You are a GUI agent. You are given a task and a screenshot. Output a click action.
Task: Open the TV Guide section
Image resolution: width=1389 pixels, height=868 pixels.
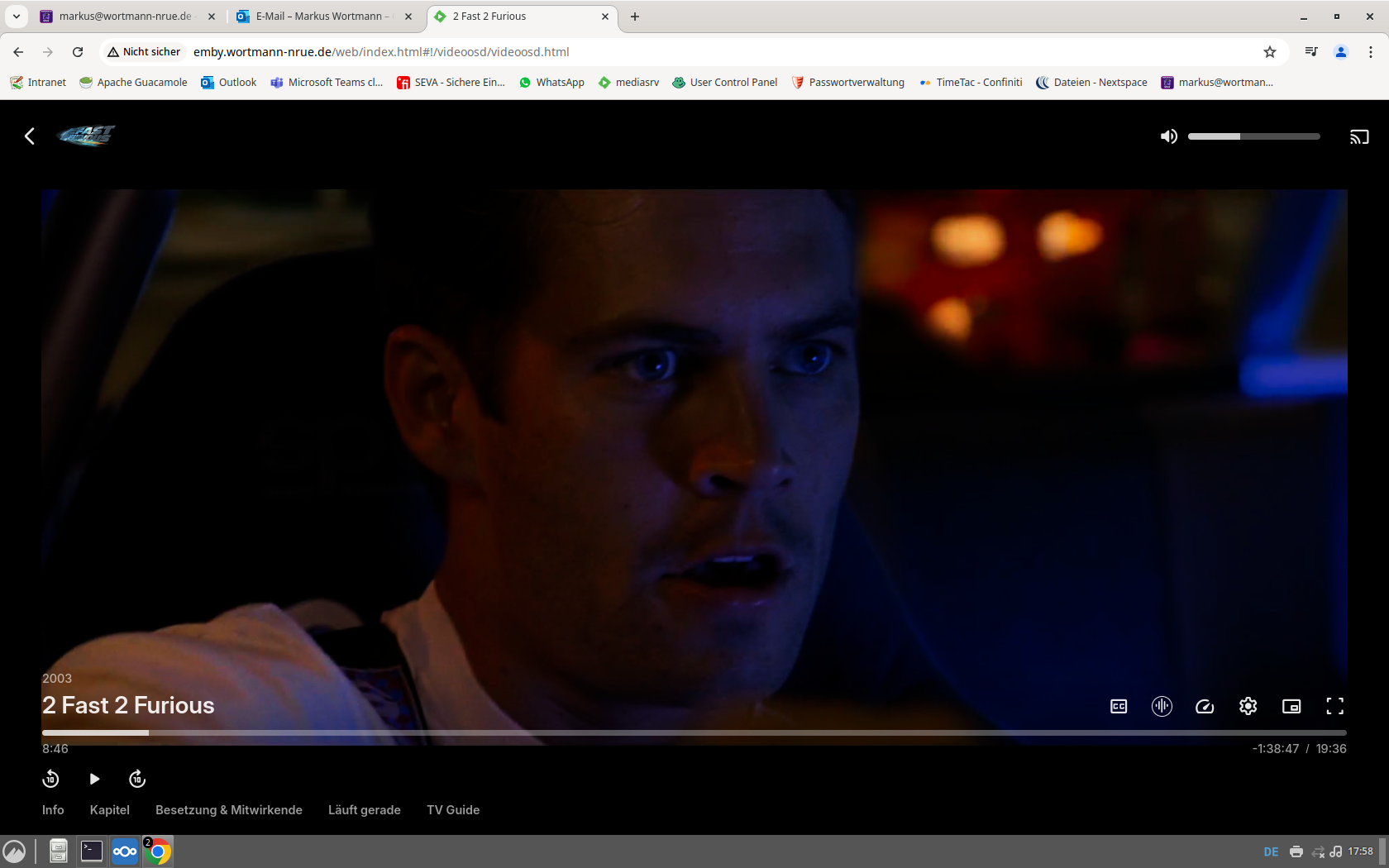coord(452,810)
